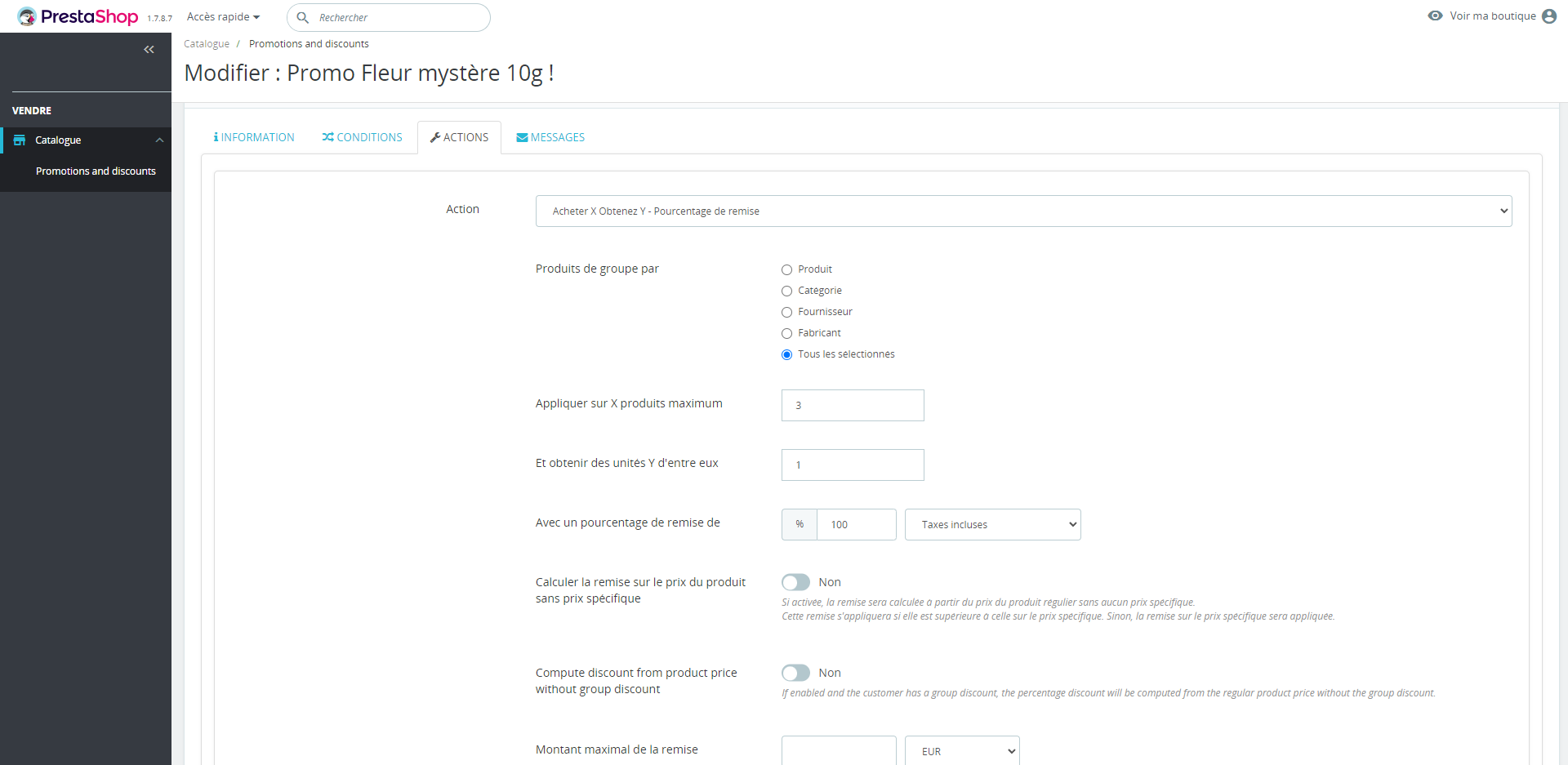Viewport: 1568px width, 765px height.
Task: Click the page title Modifier : Promo Fleur mystère 10g !
Action: point(369,73)
